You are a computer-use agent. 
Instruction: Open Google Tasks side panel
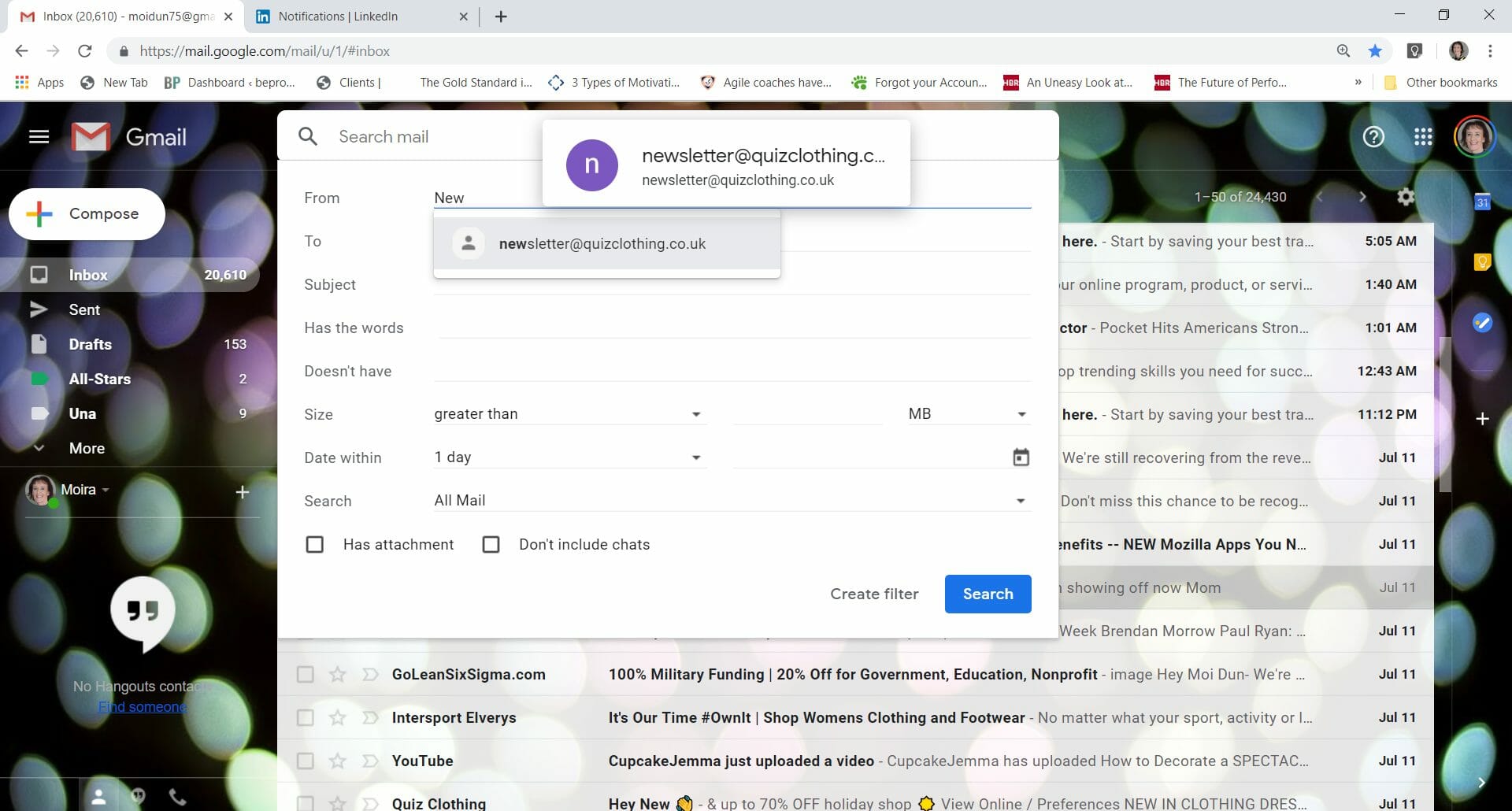1482,322
